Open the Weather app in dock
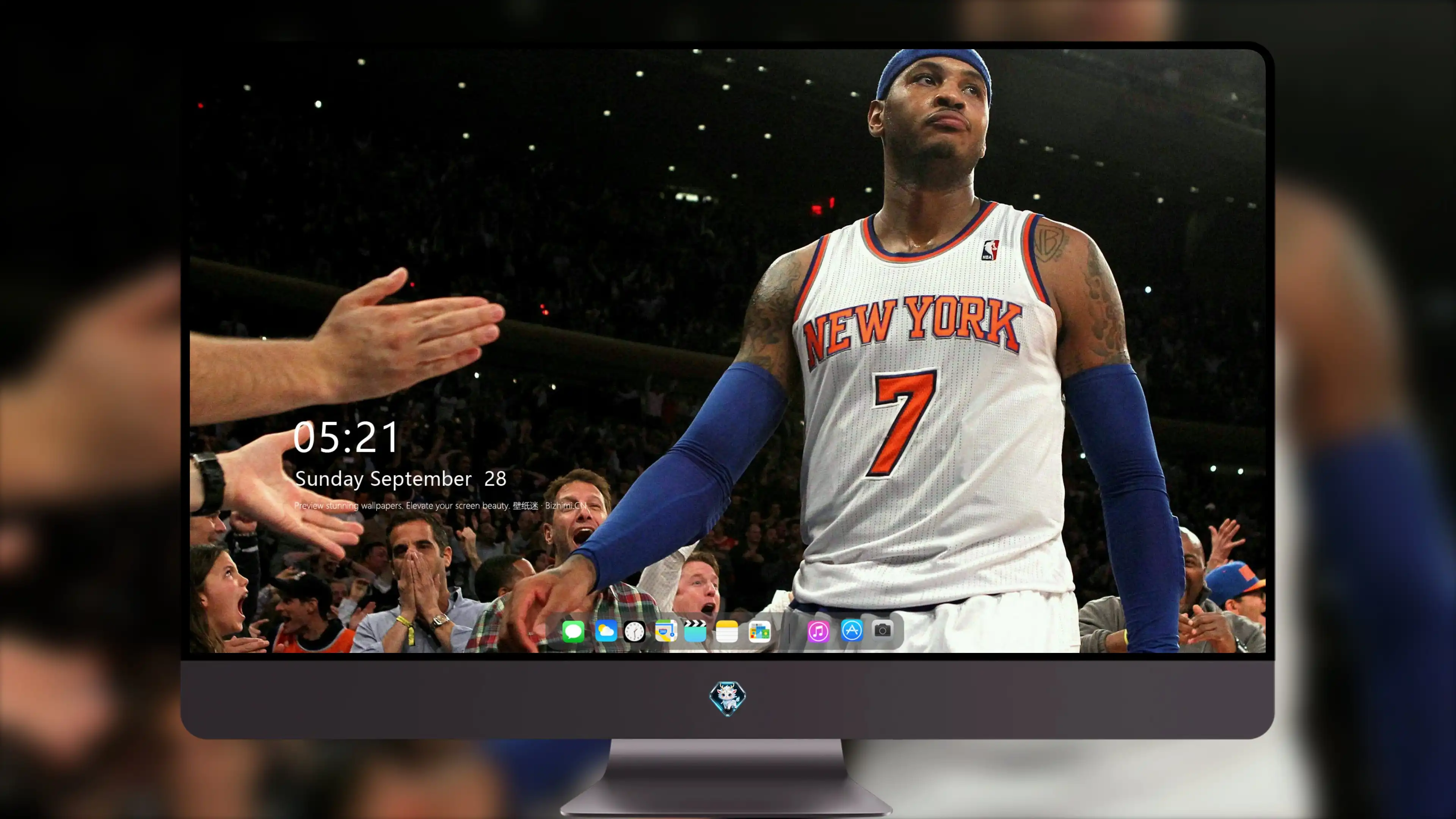 tap(606, 631)
